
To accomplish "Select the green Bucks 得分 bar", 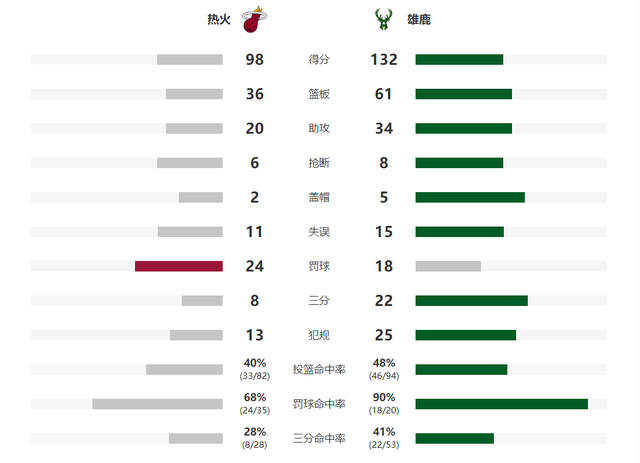I will tap(459, 60).
